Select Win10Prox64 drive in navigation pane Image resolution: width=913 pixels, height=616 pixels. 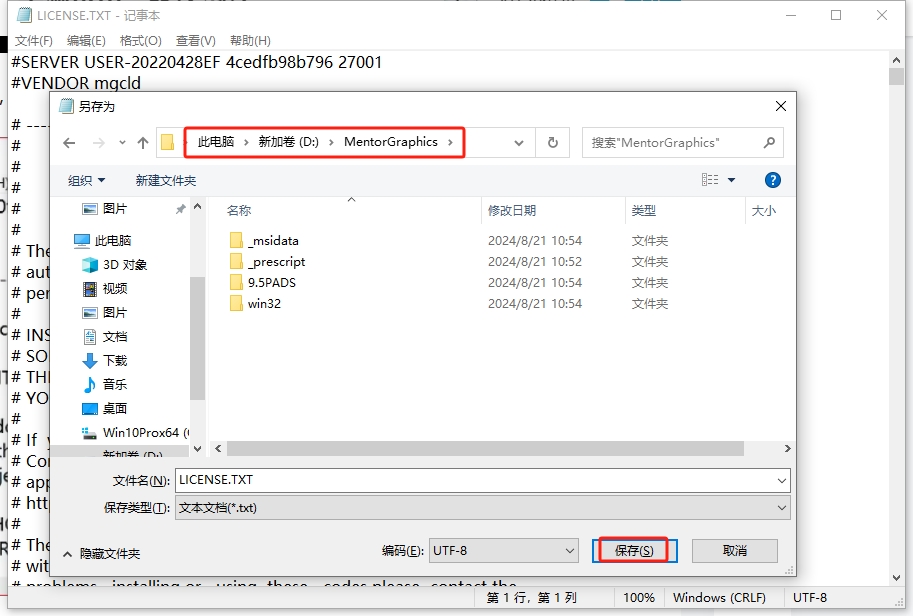click(135, 433)
